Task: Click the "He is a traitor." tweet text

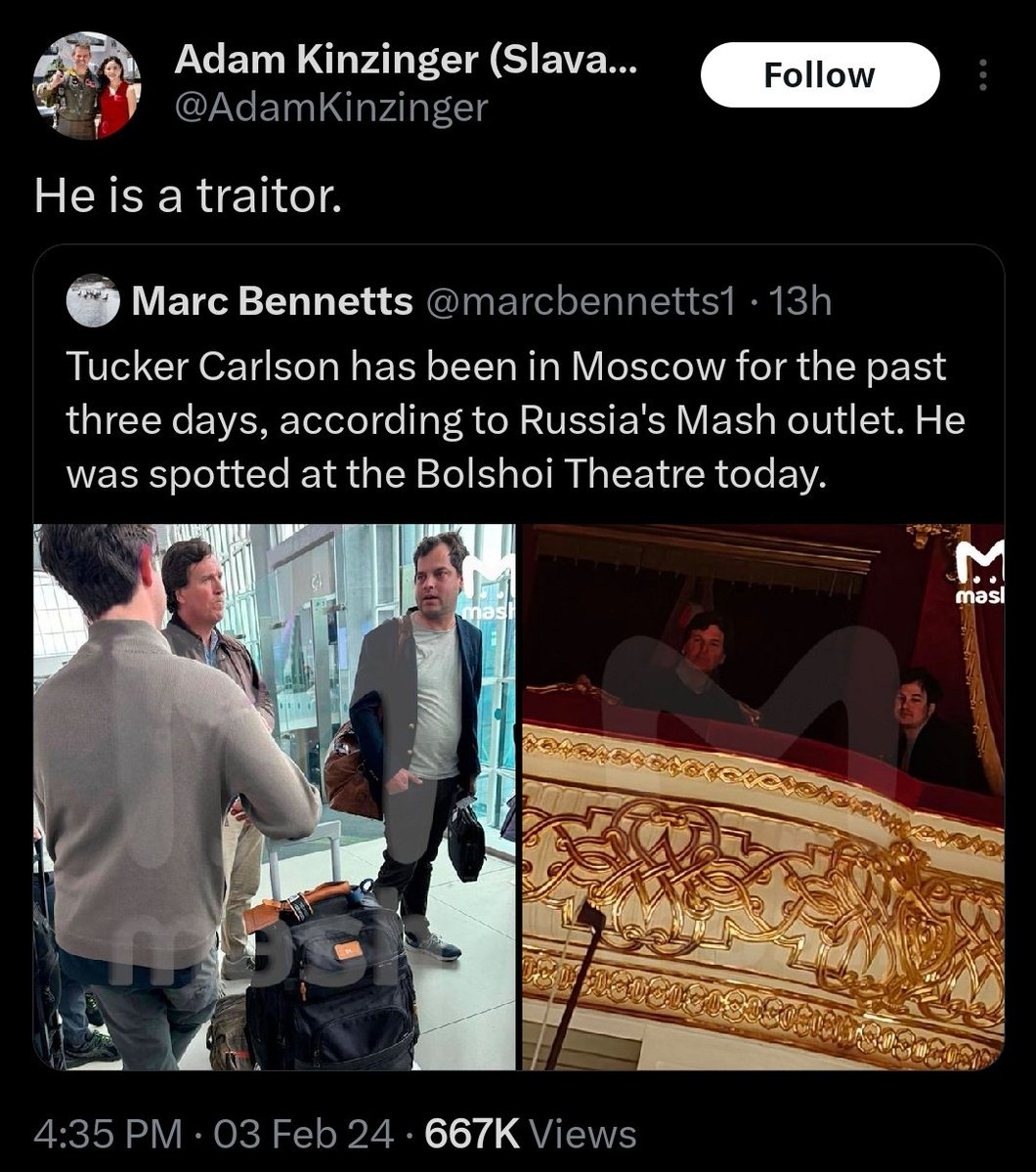Action: pos(189,196)
